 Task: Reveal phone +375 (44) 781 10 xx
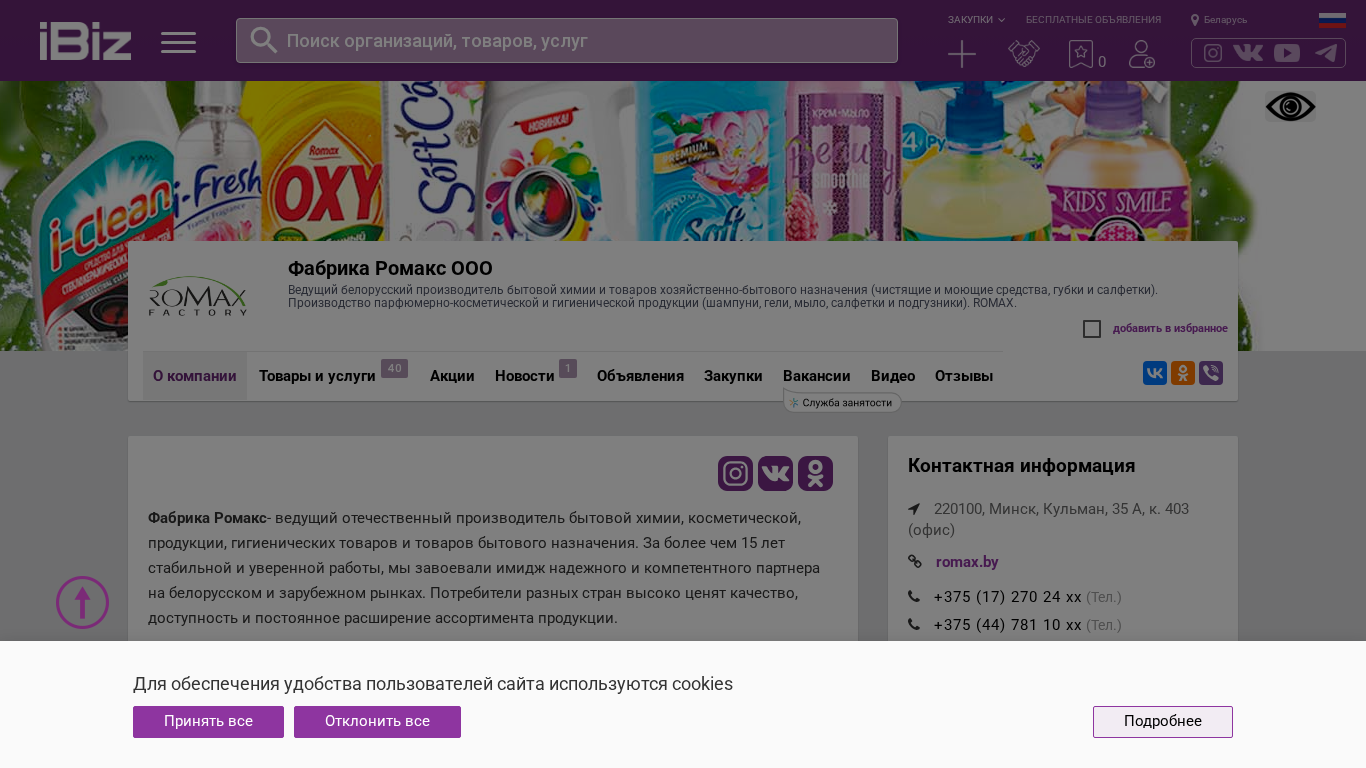[1008, 625]
